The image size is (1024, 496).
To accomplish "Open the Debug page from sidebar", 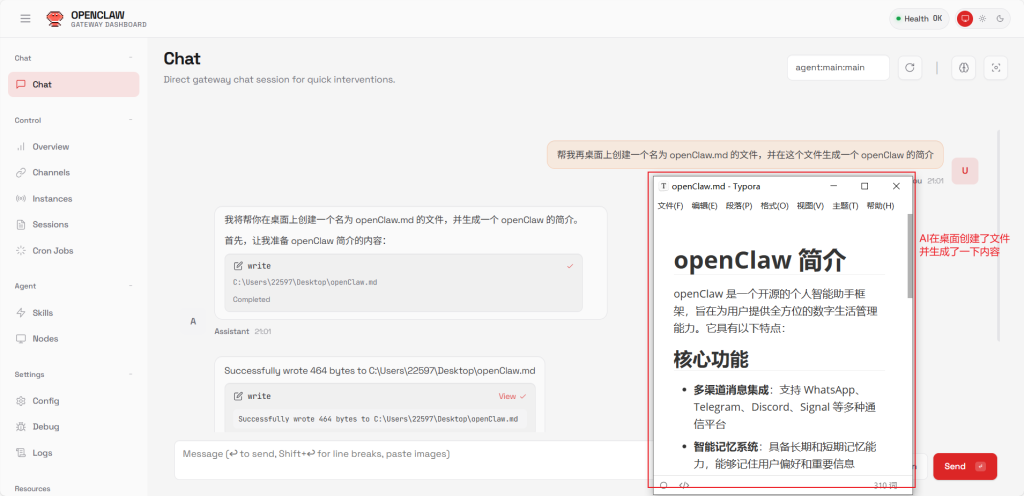I will click(45, 426).
